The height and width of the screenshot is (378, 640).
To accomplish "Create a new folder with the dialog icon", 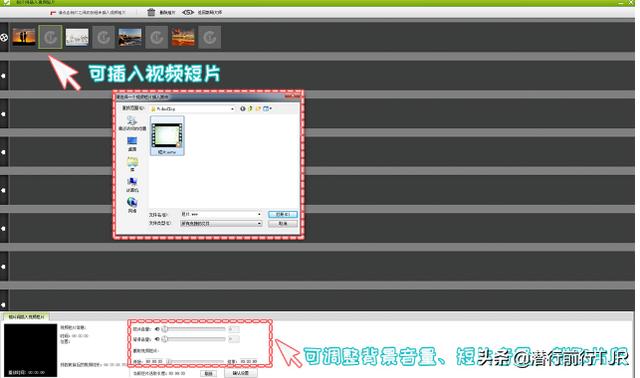I will pyautogui.click(x=258, y=109).
